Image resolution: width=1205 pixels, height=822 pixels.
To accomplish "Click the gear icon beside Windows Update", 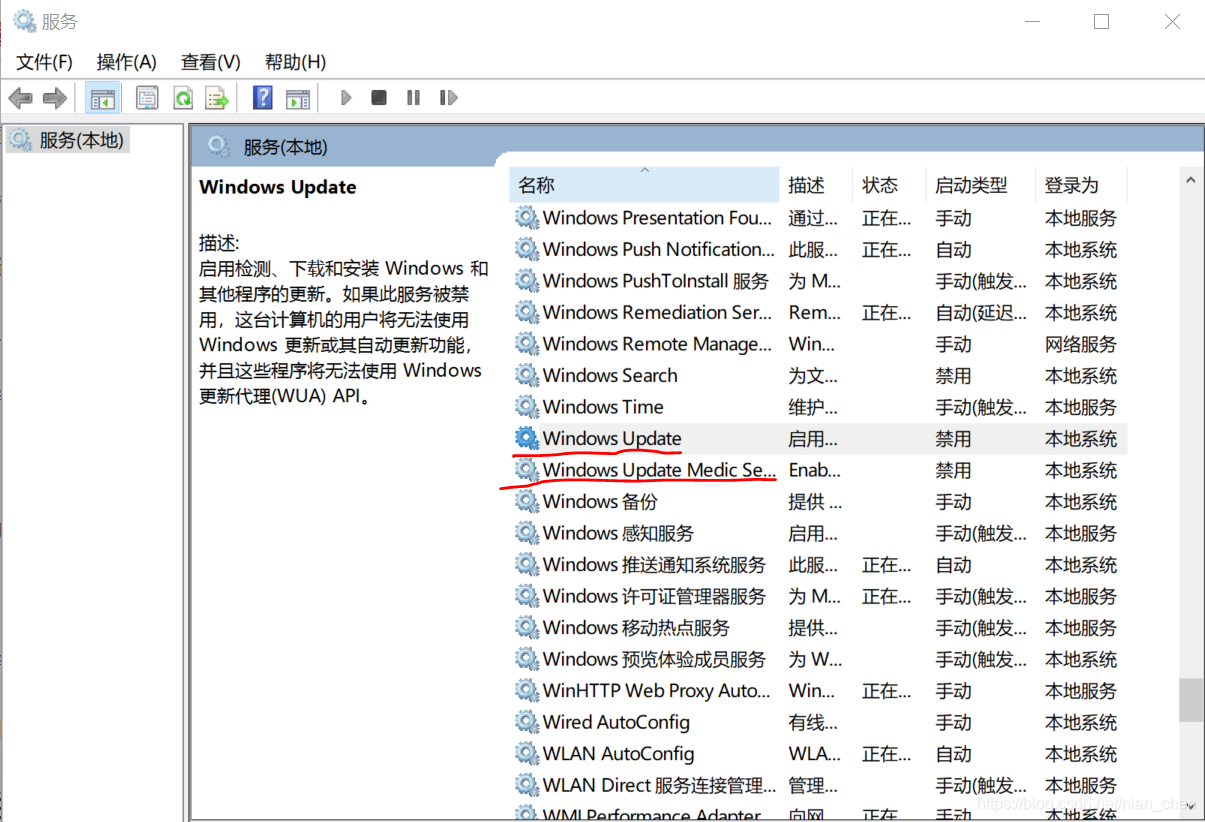I will pyautogui.click(x=527, y=438).
